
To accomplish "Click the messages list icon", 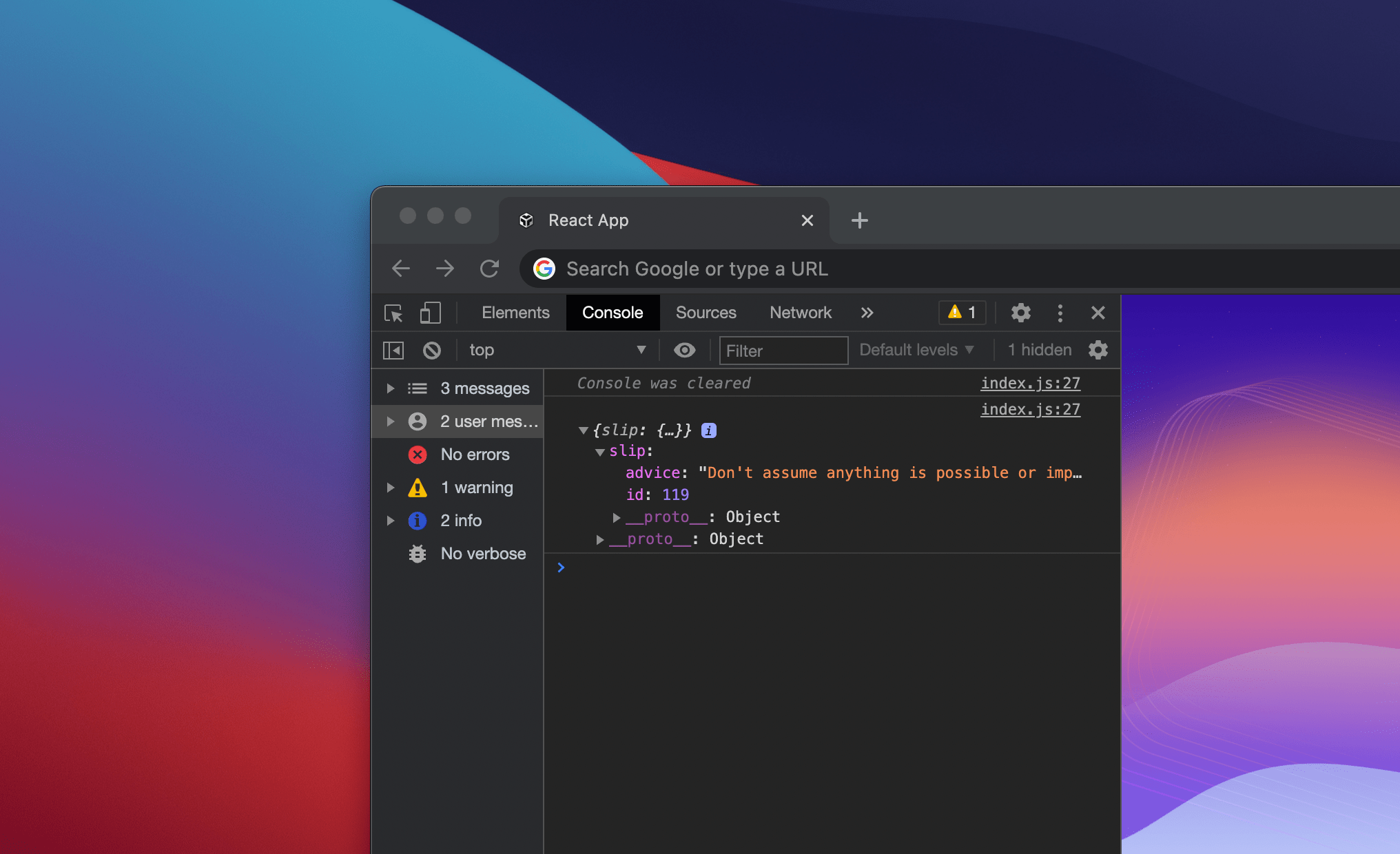I will pos(418,388).
